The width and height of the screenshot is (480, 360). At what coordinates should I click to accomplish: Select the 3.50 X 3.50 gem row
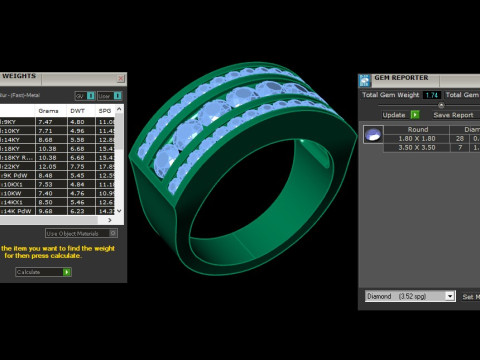432,148
